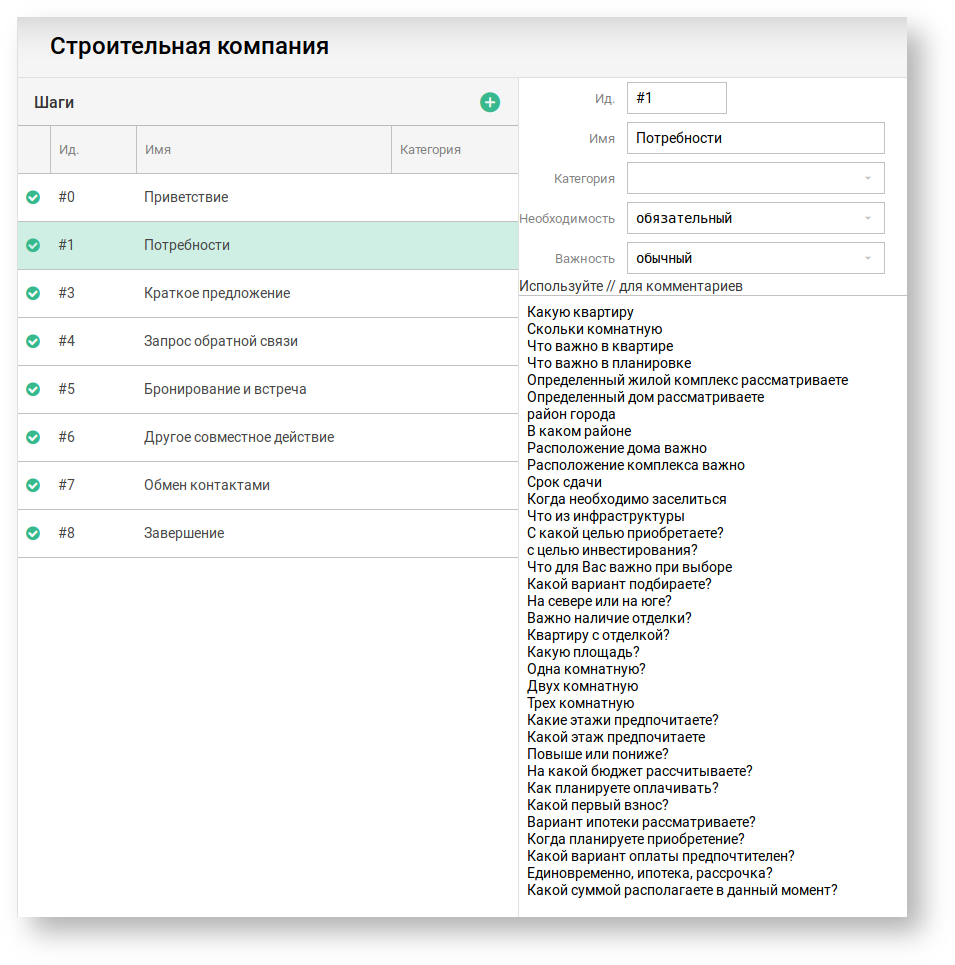Image resolution: width=955 pixels, height=965 pixels.
Task: Click green check icon for Запрос обратной связи
Action: pyautogui.click(x=33, y=341)
